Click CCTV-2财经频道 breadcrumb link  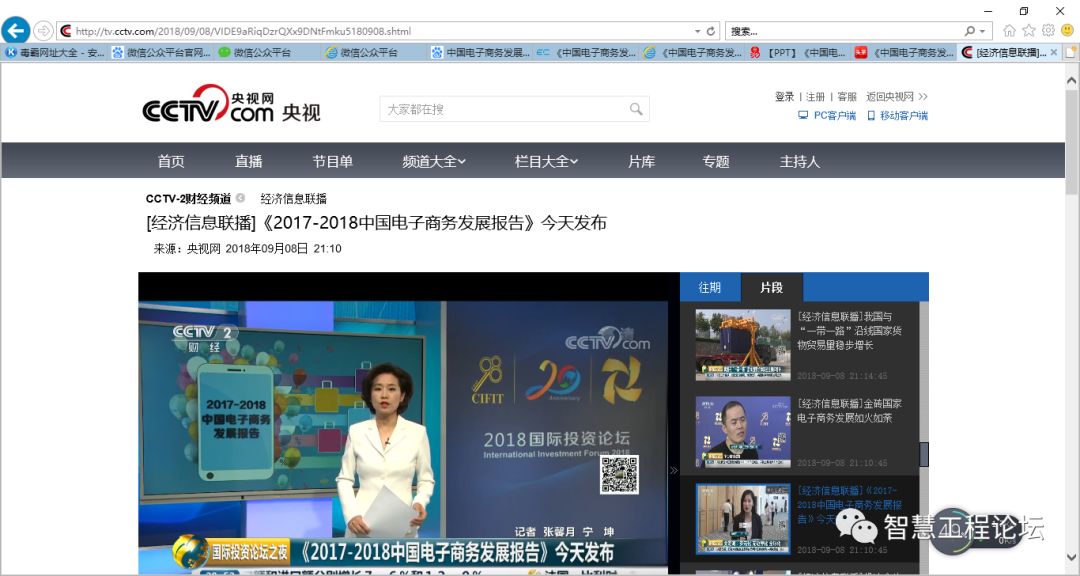click(x=188, y=198)
